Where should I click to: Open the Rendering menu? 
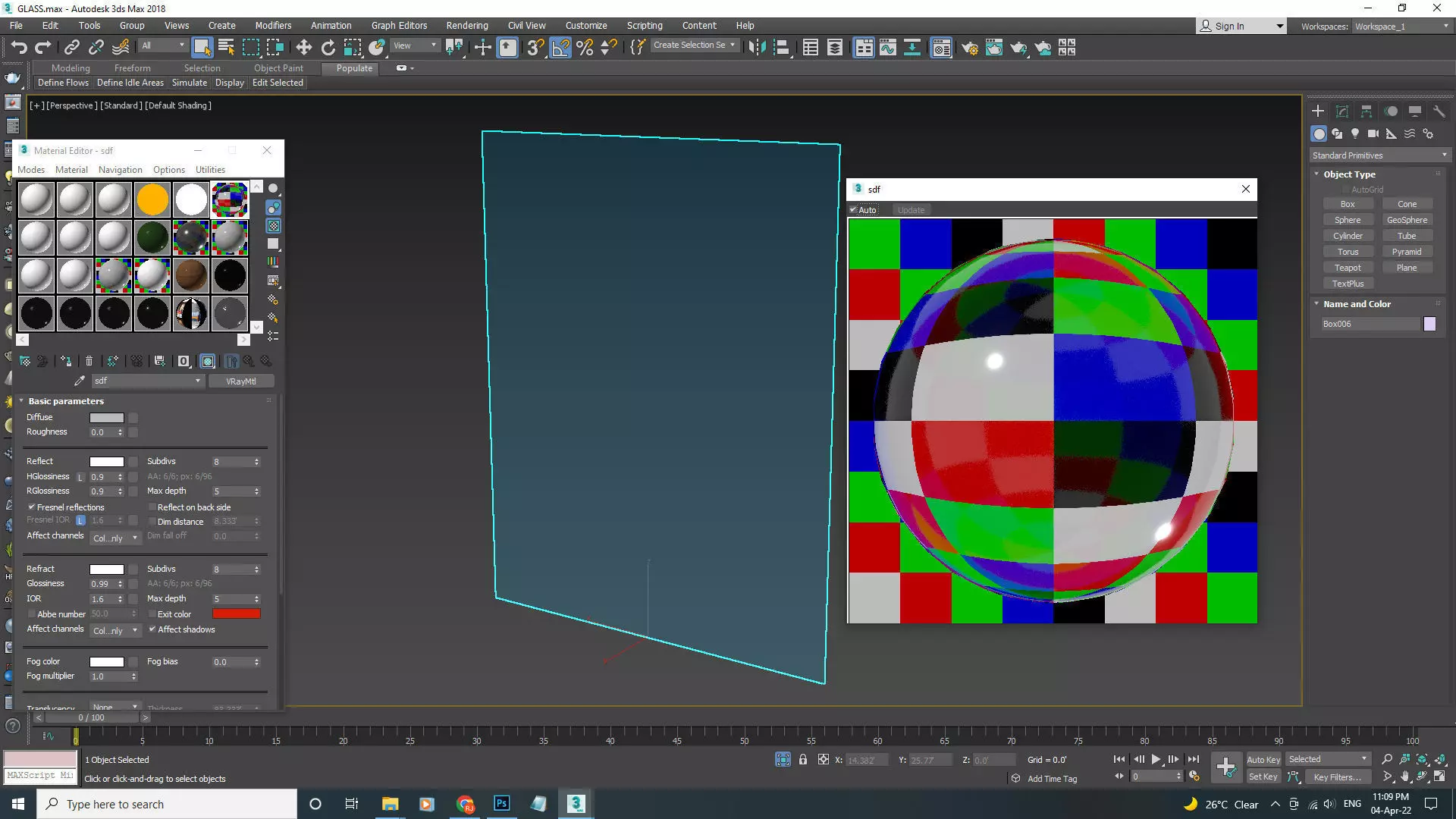(467, 25)
